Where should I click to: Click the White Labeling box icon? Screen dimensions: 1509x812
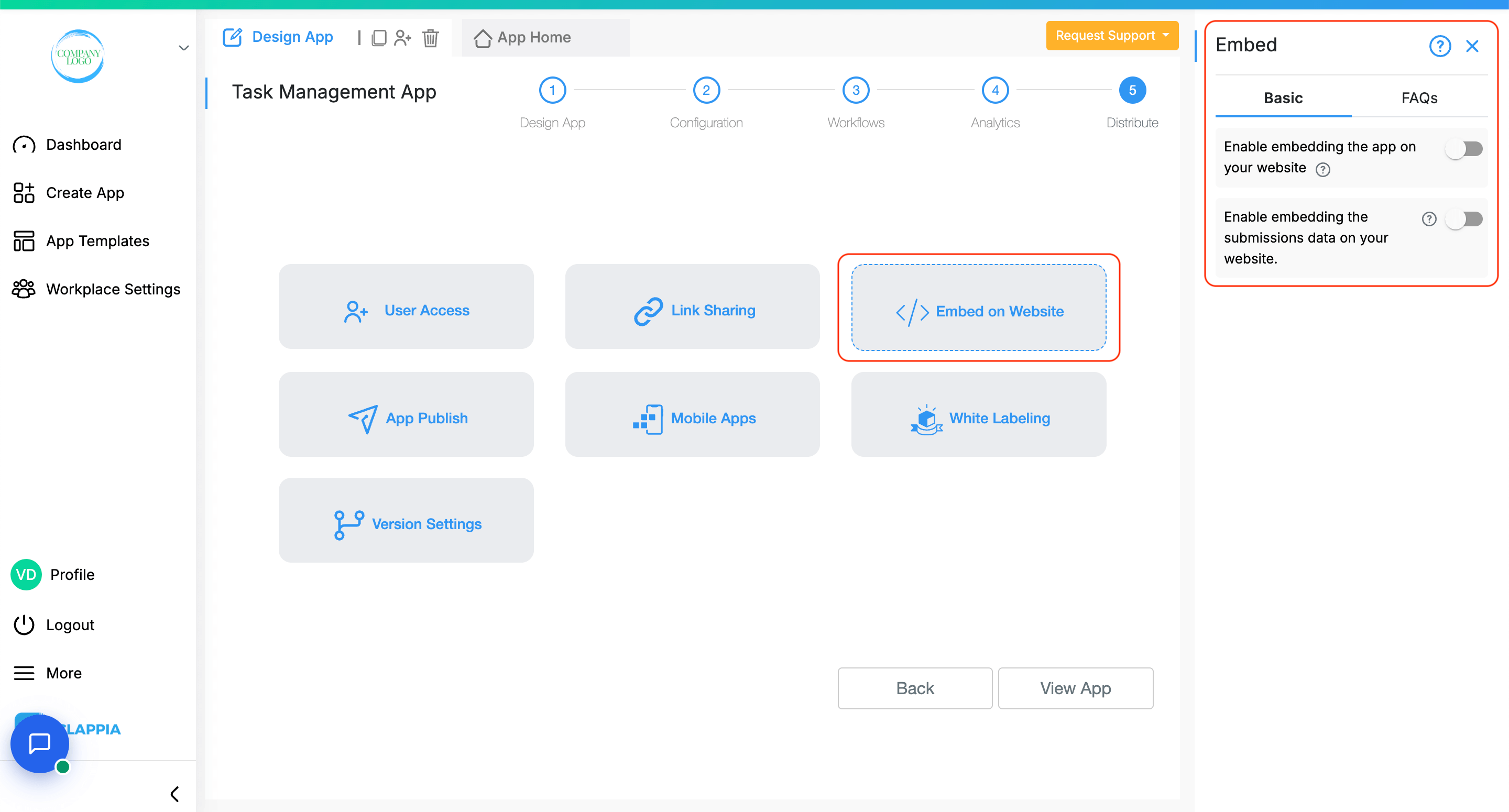click(926, 420)
